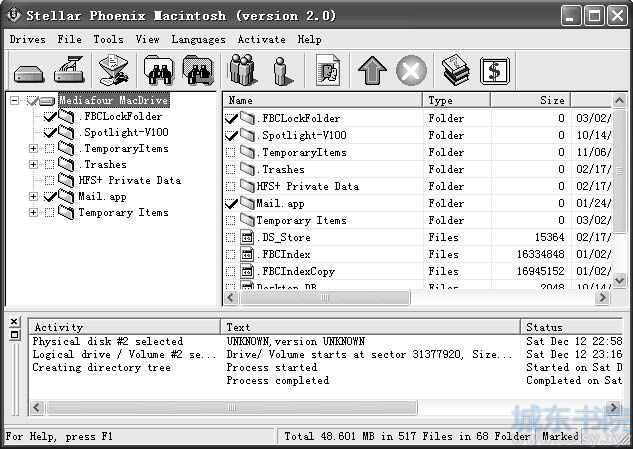Select the 'Creating directory tree' log entry

coord(101,367)
